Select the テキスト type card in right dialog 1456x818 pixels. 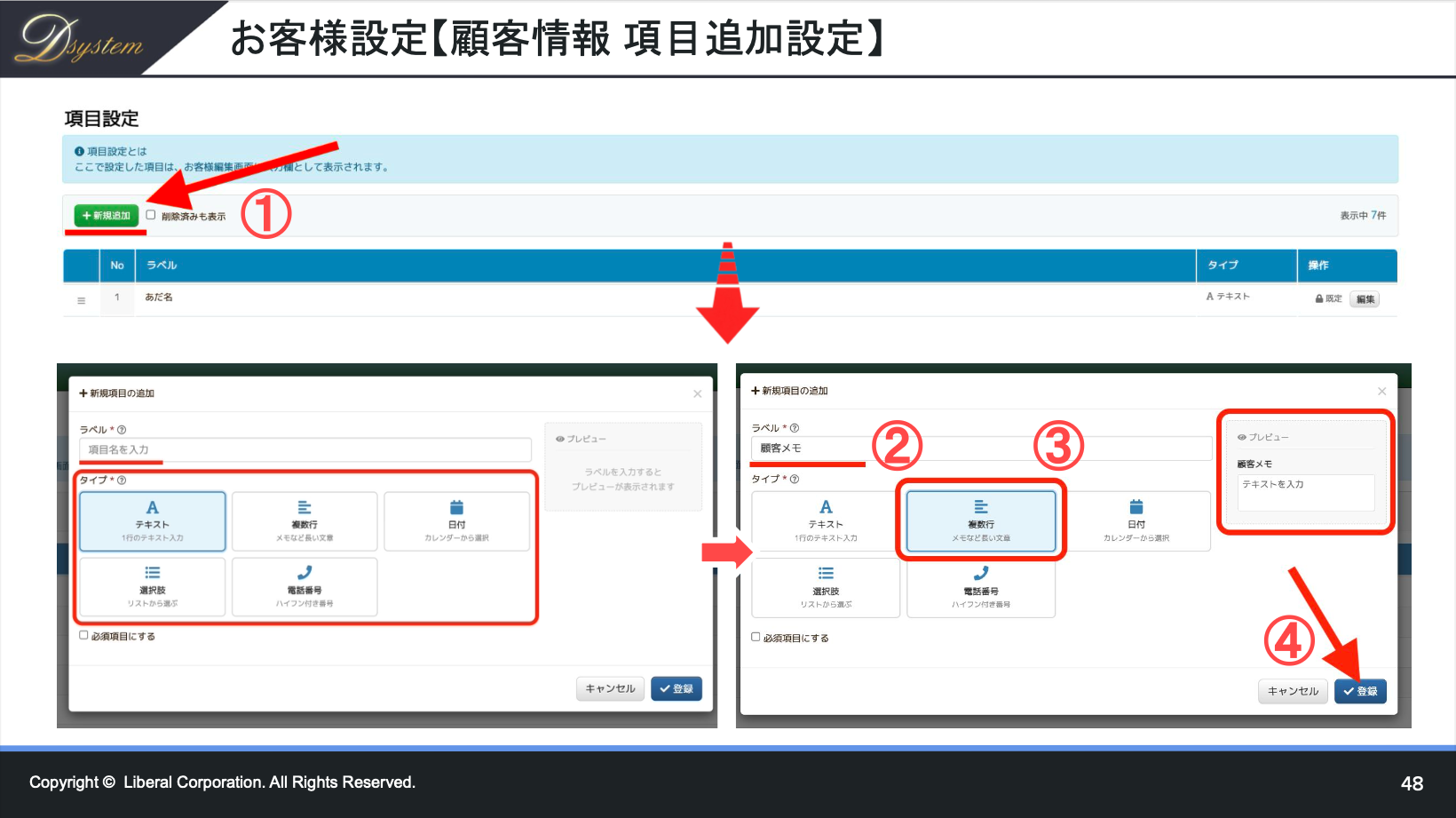click(x=826, y=521)
